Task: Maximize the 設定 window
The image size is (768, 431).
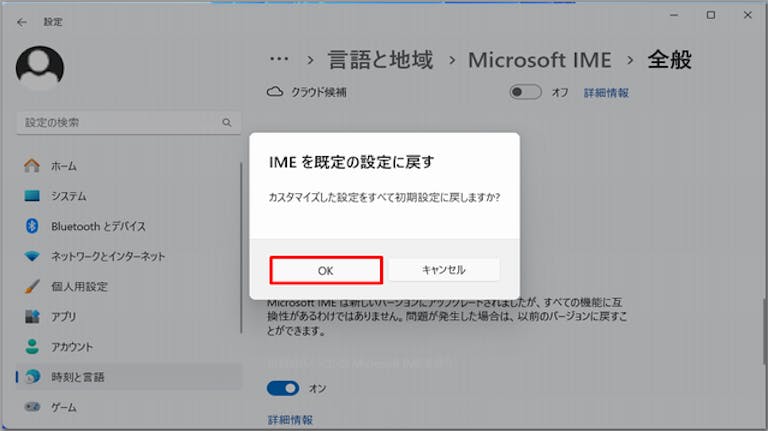Action: click(x=711, y=15)
